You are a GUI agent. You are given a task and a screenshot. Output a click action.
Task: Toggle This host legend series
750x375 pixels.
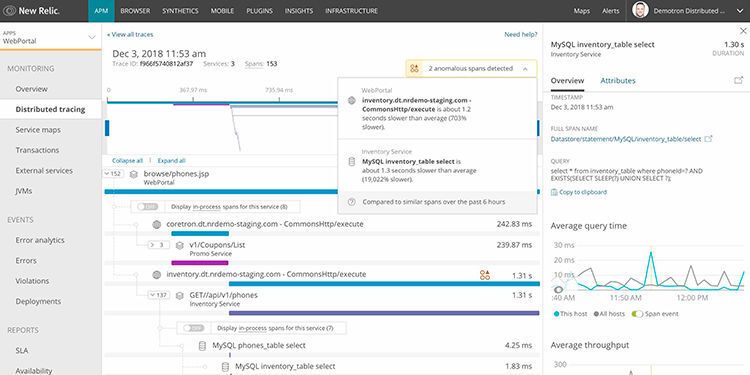(570, 314)
